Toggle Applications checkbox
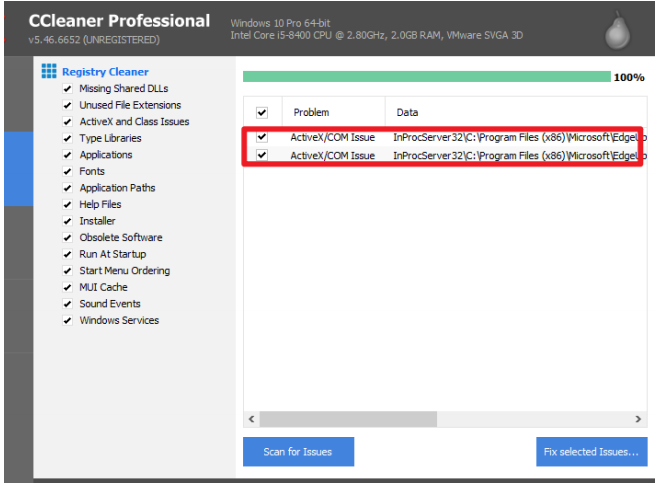This screenshot has height=489, width=659. [x=67, y=155]
